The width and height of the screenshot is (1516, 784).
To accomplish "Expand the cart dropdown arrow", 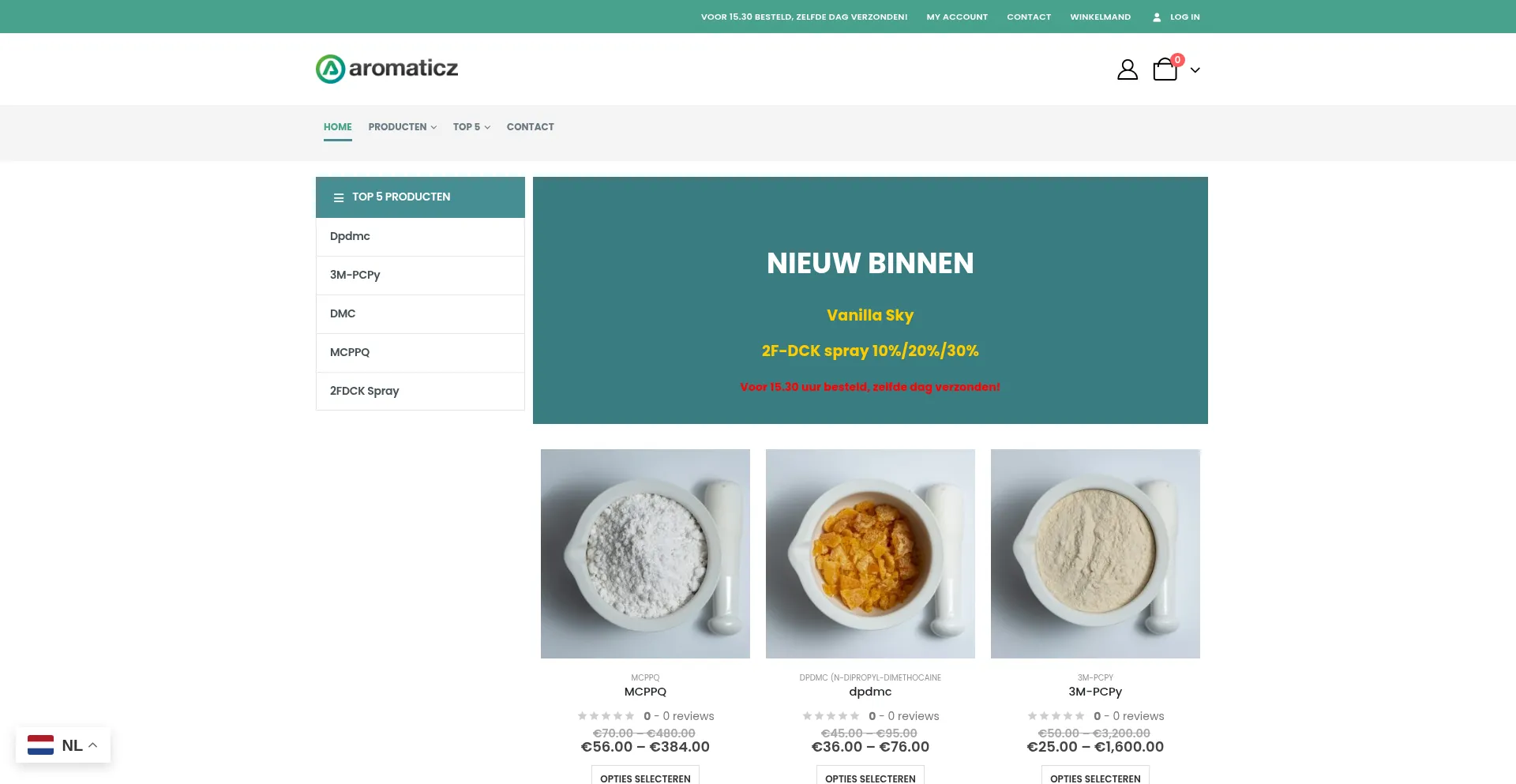I will click(x=1195, y=70).
